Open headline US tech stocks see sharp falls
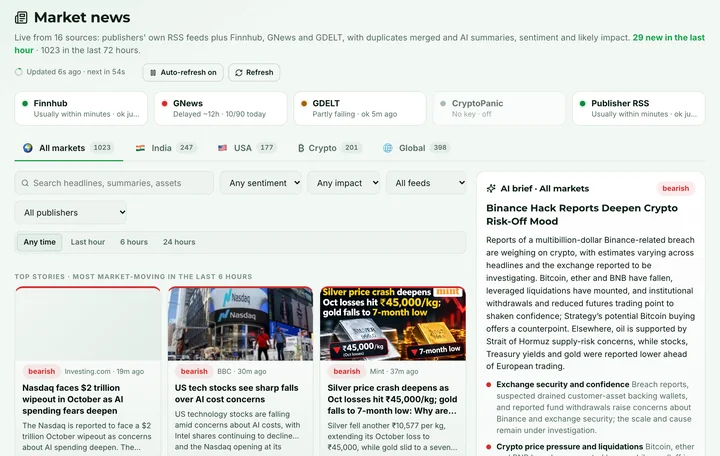This screenshot has width=720, height=456. (236, 394)
